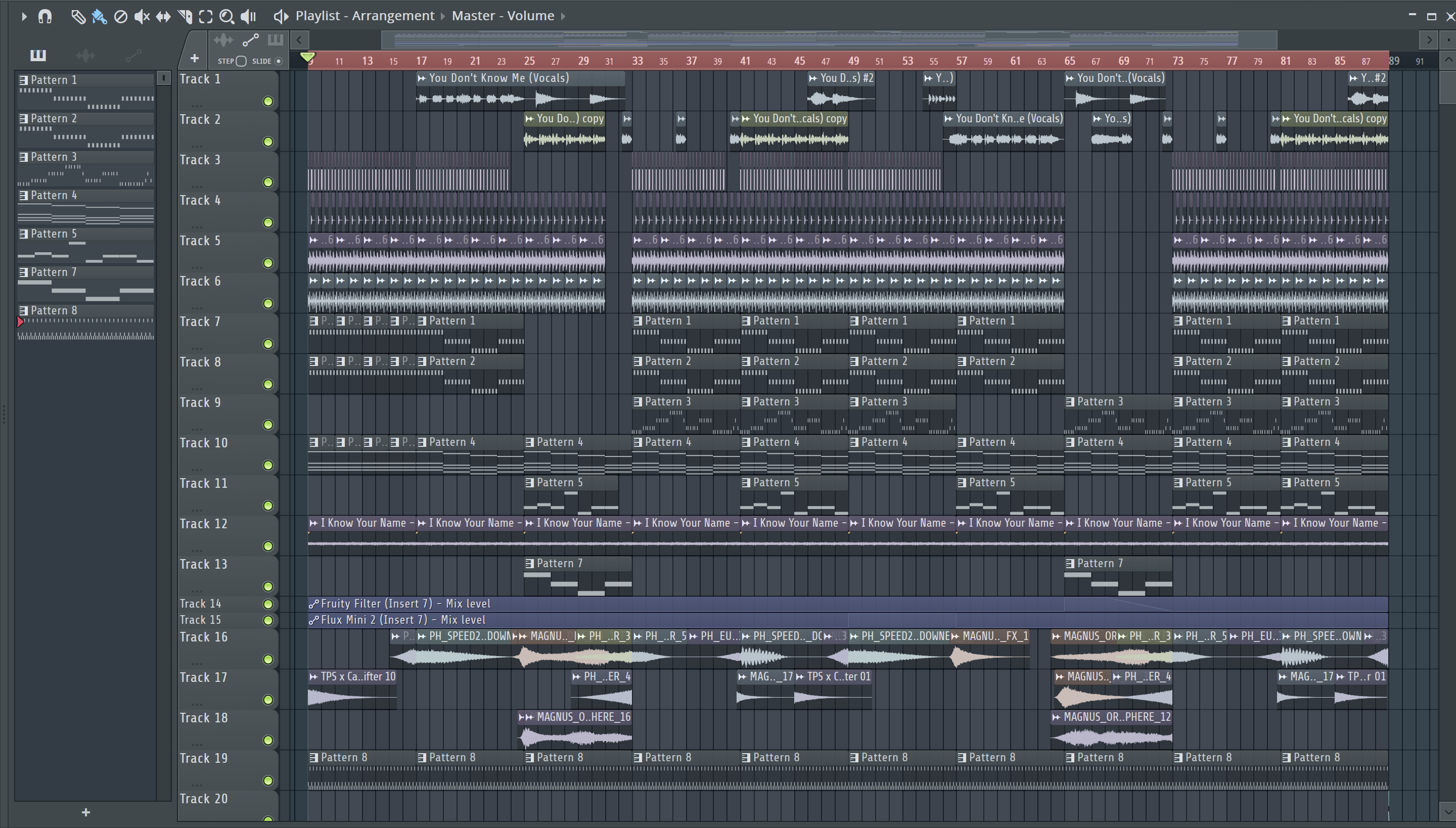Select Pattern 5 in the picker list

[x=85, y=245]
